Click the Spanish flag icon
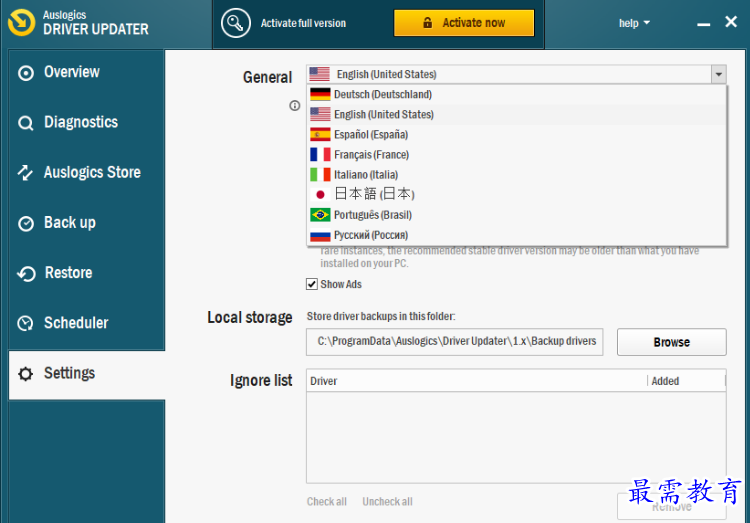Screen dimensions: 750x523 tap(320, 134)
